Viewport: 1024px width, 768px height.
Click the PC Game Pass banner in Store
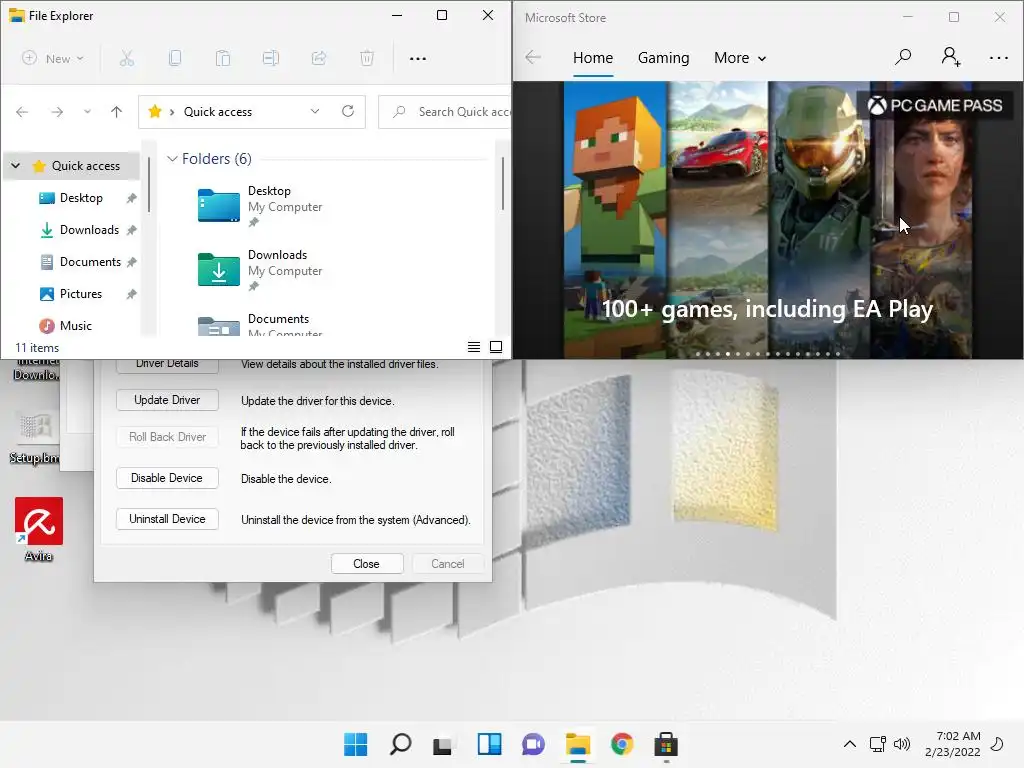click(x=767, y=219)
